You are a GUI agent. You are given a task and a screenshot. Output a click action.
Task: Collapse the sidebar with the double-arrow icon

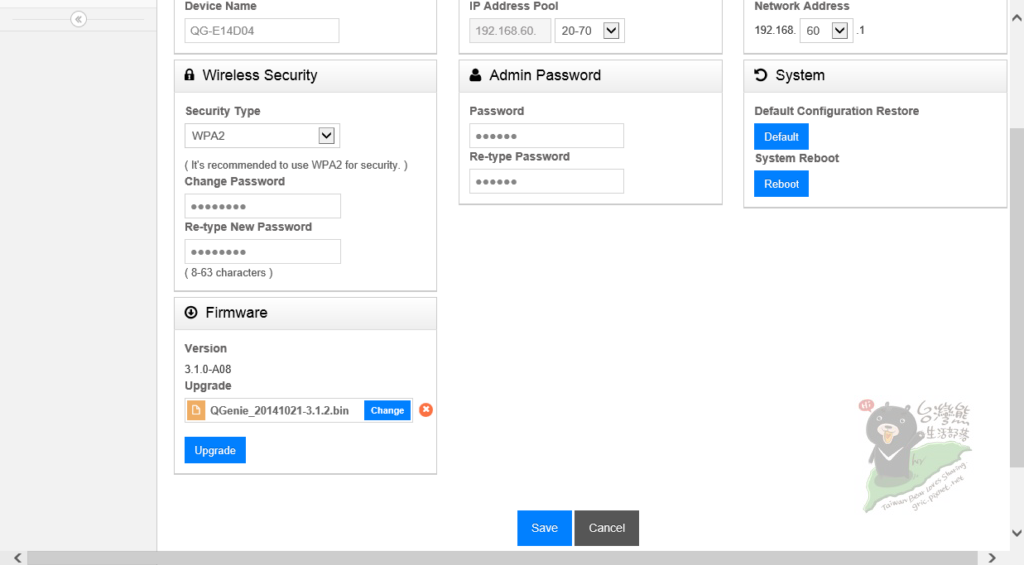tap(78, 19)
